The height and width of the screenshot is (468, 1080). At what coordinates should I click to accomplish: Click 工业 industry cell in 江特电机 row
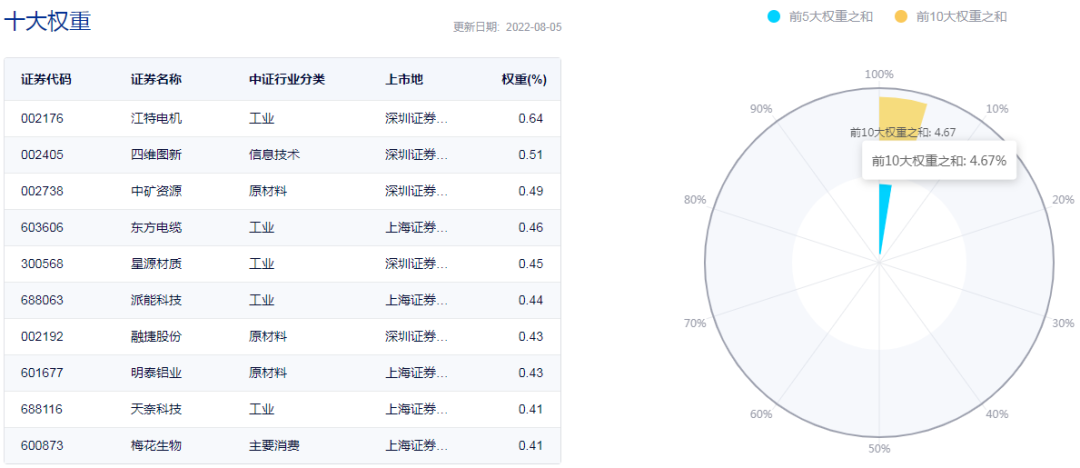(262, 119)
